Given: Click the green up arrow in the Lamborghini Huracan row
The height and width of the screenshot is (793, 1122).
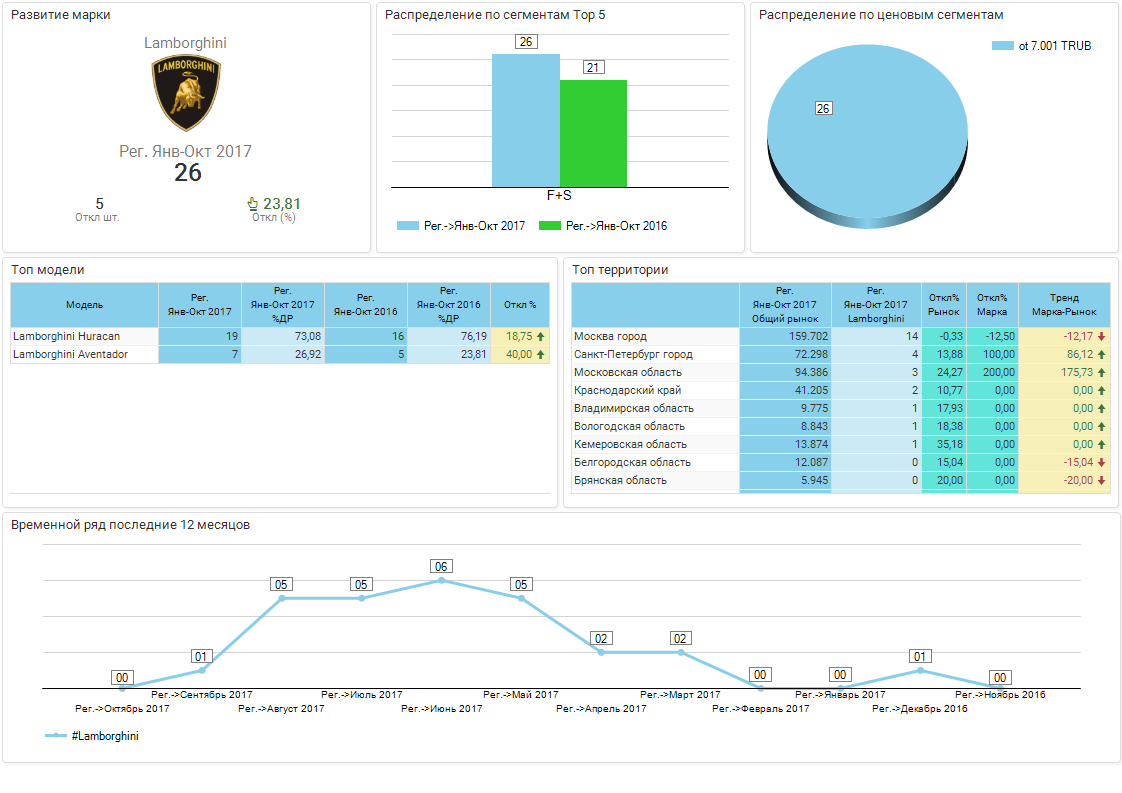Looking at the screenshot, I should coord(541,336).
